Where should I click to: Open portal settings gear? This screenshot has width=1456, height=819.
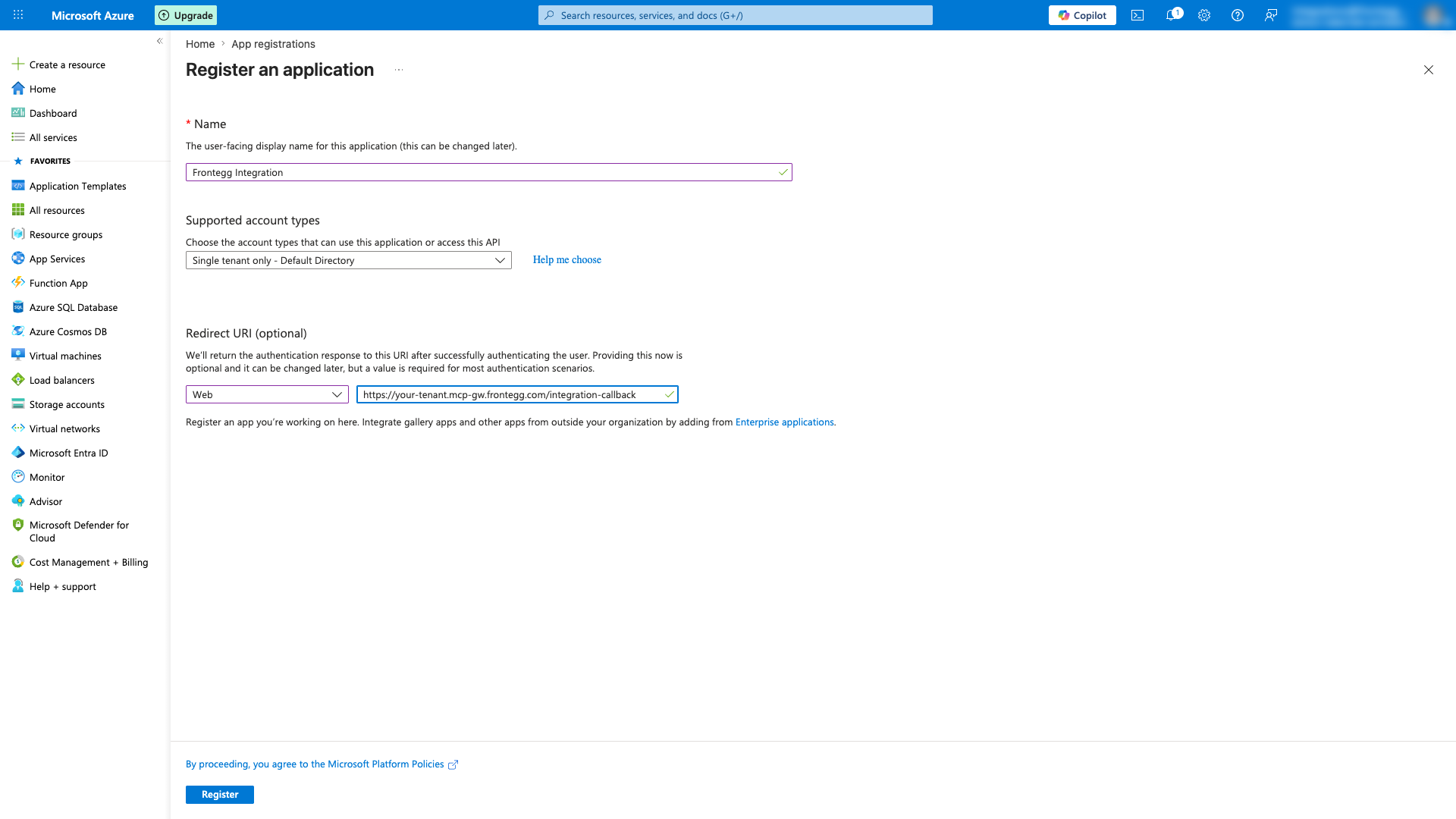1204,15
